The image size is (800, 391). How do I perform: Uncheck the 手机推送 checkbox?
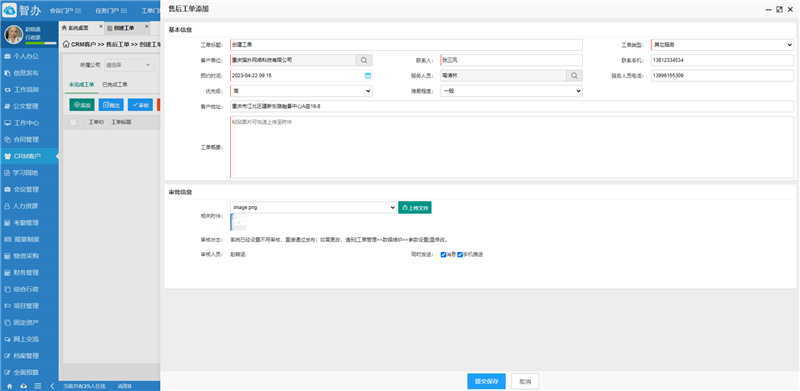[460, 254]
